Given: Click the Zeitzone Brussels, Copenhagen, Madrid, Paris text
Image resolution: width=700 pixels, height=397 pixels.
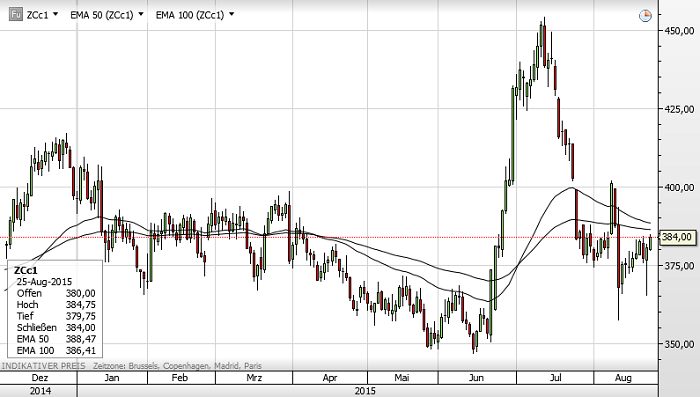Looking at the screenshot, I should [177, 366].
